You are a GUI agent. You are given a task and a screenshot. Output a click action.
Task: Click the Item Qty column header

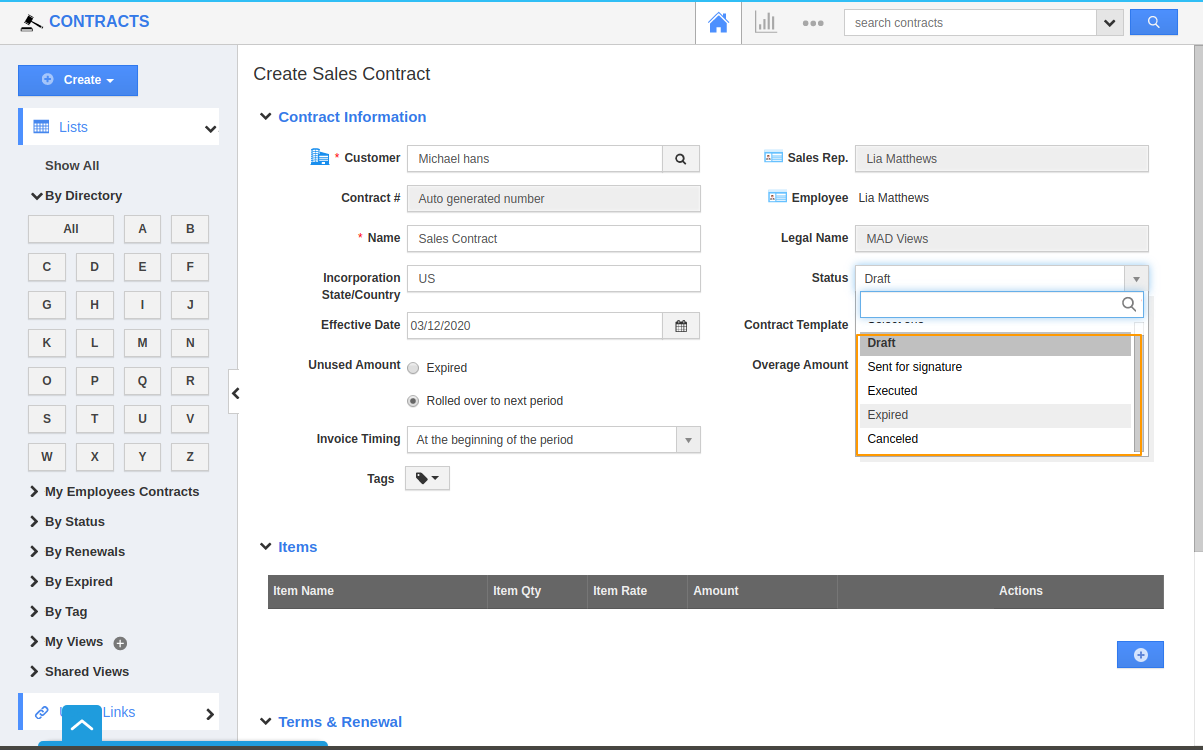[538, 591]
